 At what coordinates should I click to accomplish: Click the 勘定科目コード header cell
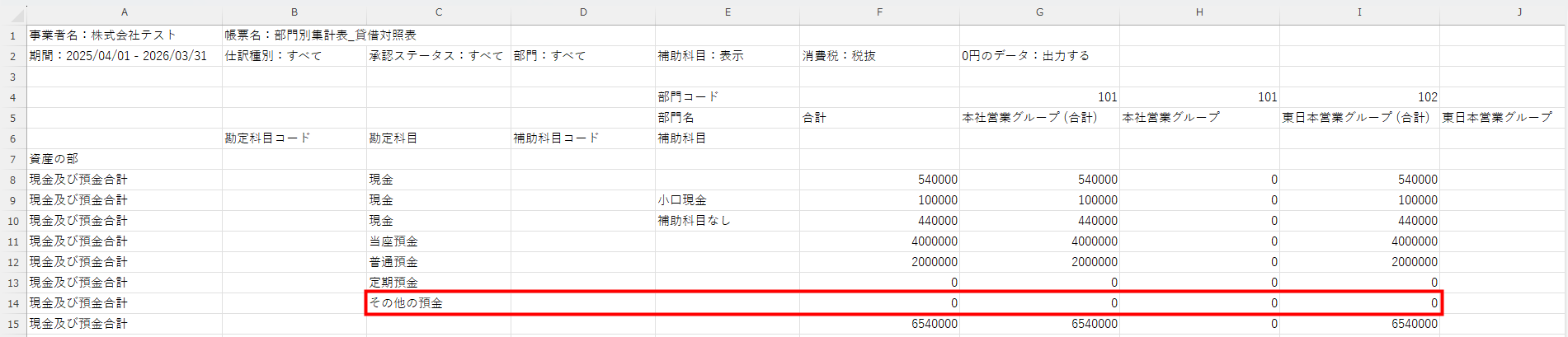[x=268, y=138]
